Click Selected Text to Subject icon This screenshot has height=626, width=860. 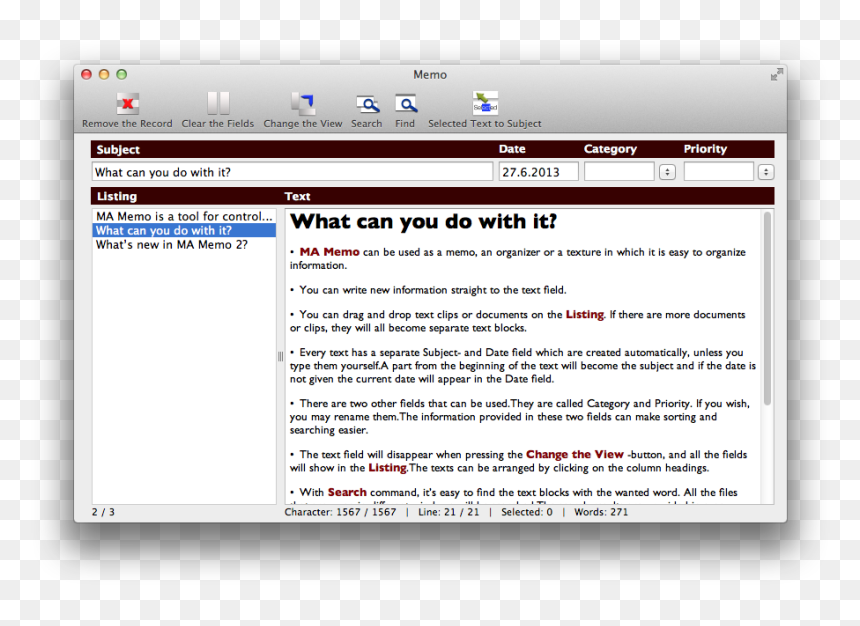[x=485, y=103]
